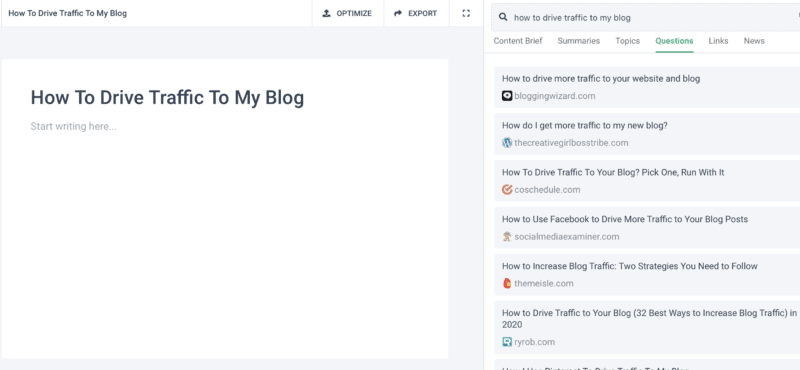
Task: Click the thecreativegirlbosstribe.com WordPress favicon
Action: [507, 143]
